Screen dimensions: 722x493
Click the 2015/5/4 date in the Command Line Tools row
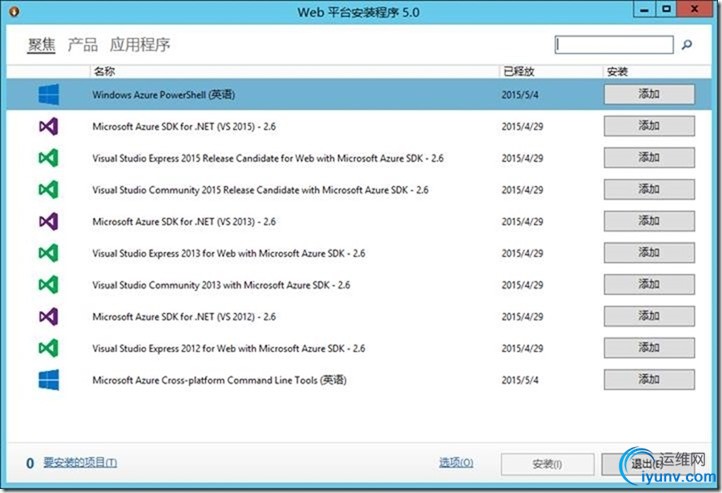click(520, 380)
